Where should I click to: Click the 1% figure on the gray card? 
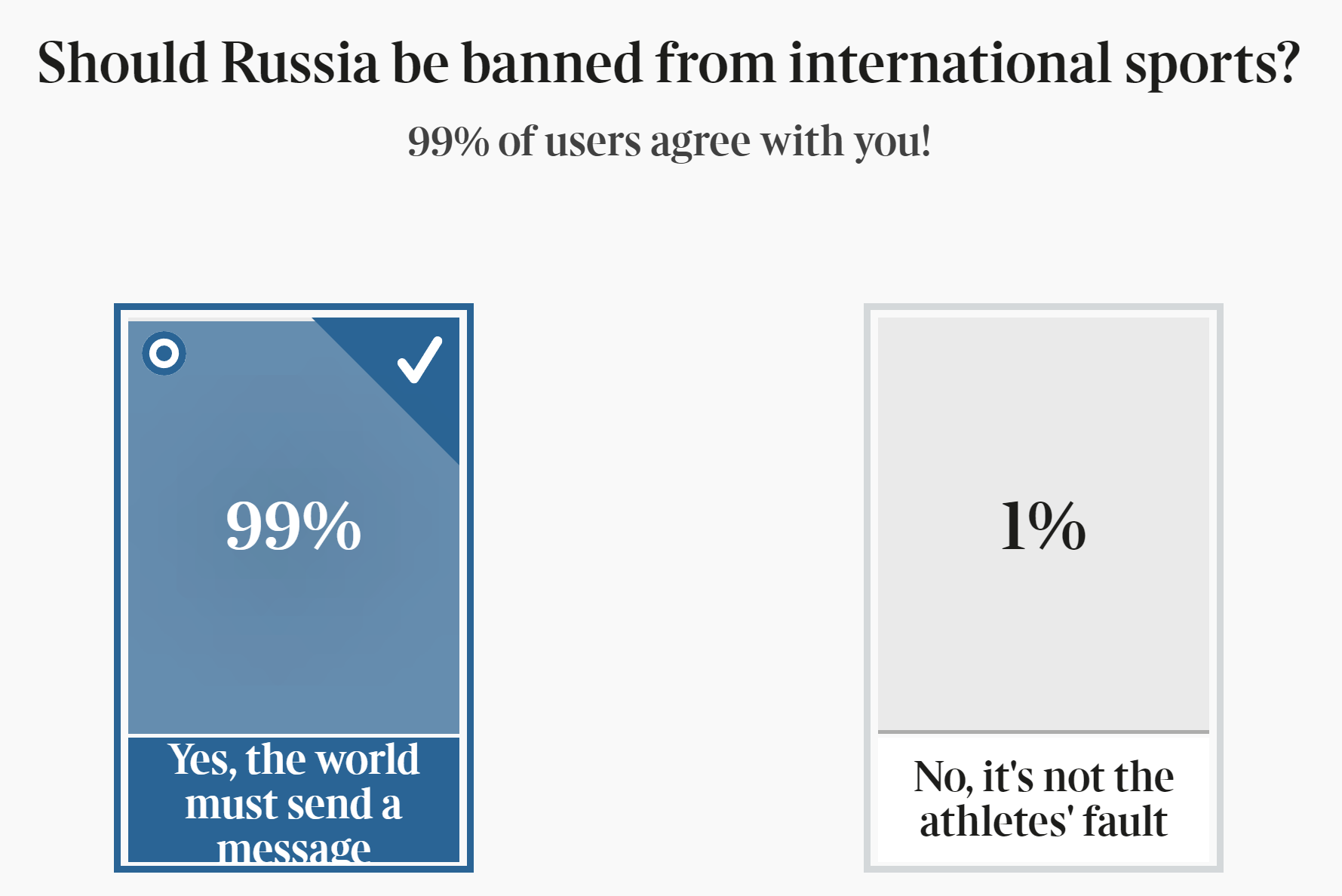pyautogui.click(x=1043, y=526)
